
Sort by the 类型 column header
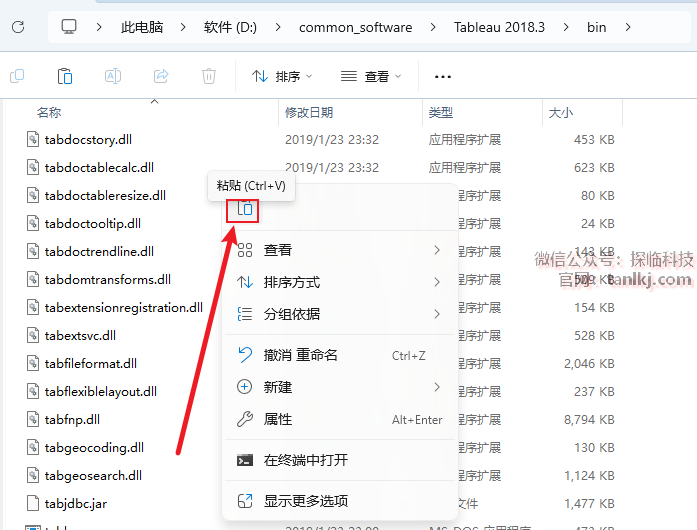(x=441, y=112)
